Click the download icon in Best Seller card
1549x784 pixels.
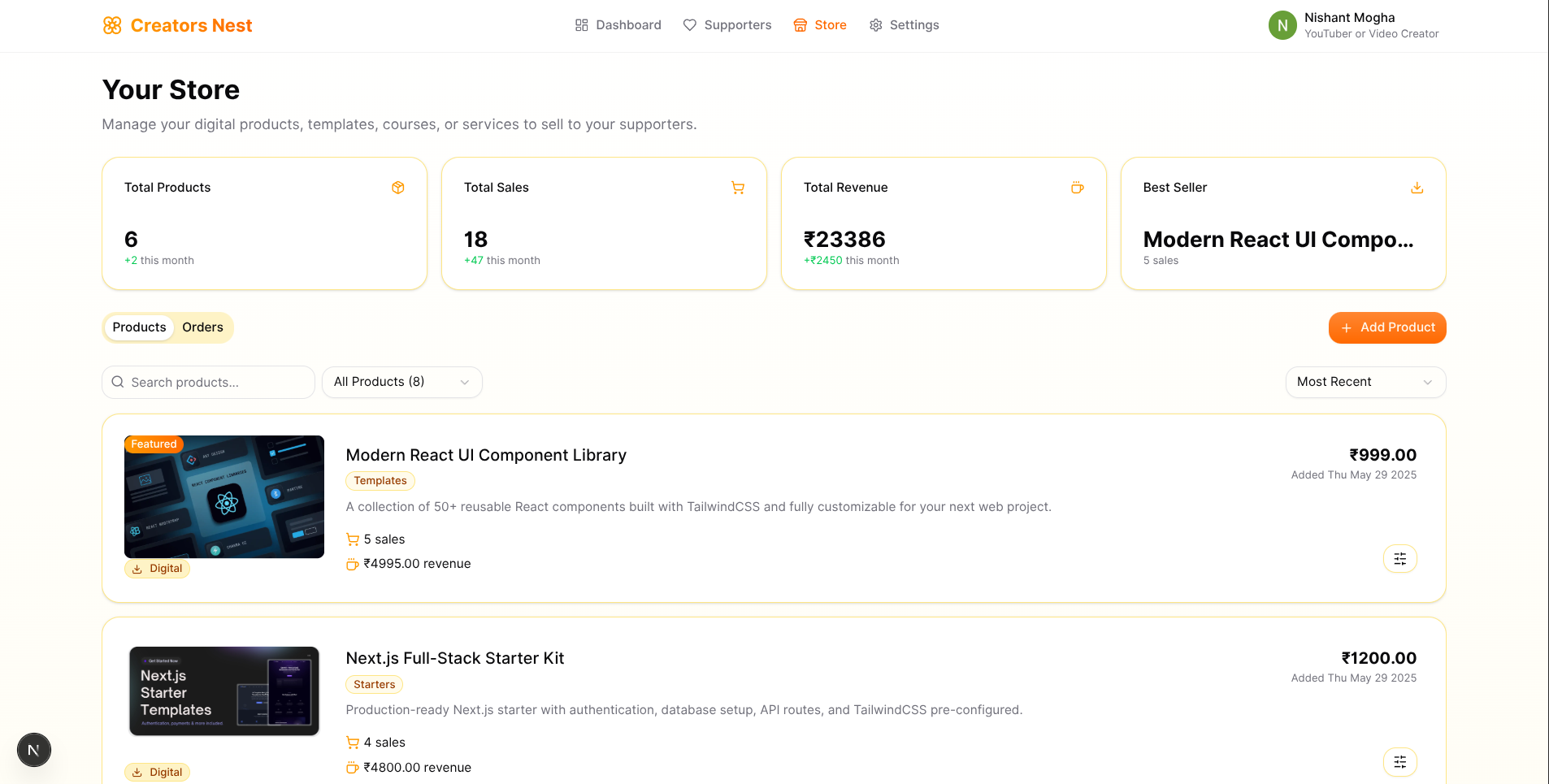(1417, 188)
